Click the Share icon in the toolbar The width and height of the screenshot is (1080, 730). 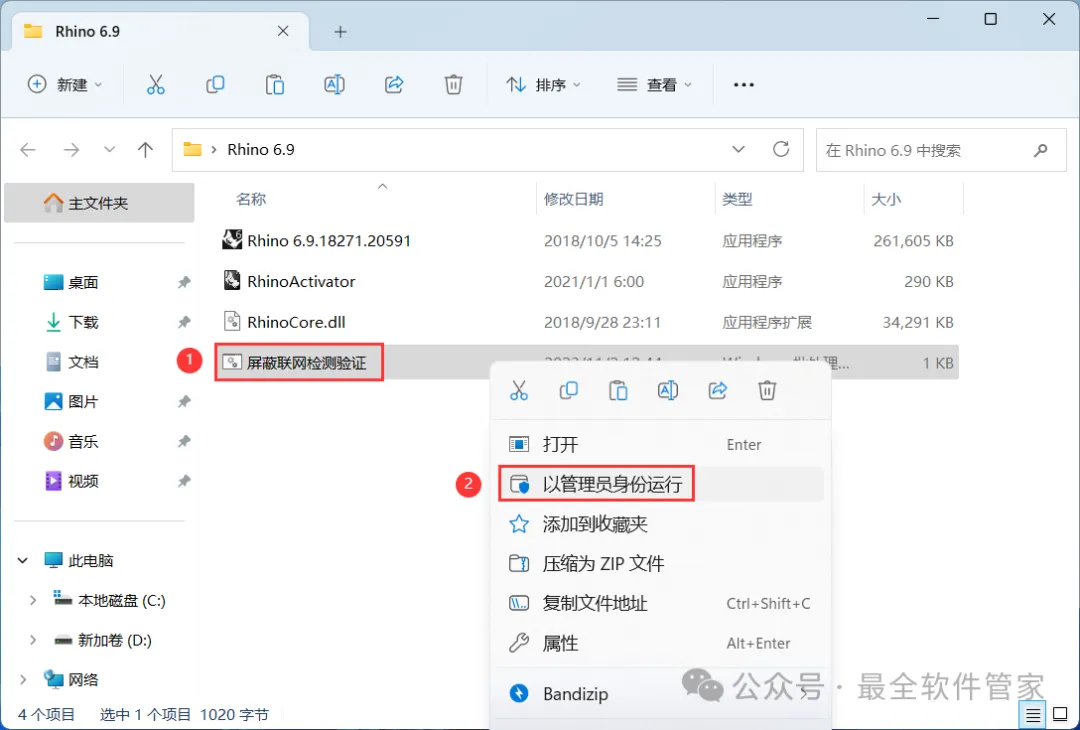coord(394,85)
